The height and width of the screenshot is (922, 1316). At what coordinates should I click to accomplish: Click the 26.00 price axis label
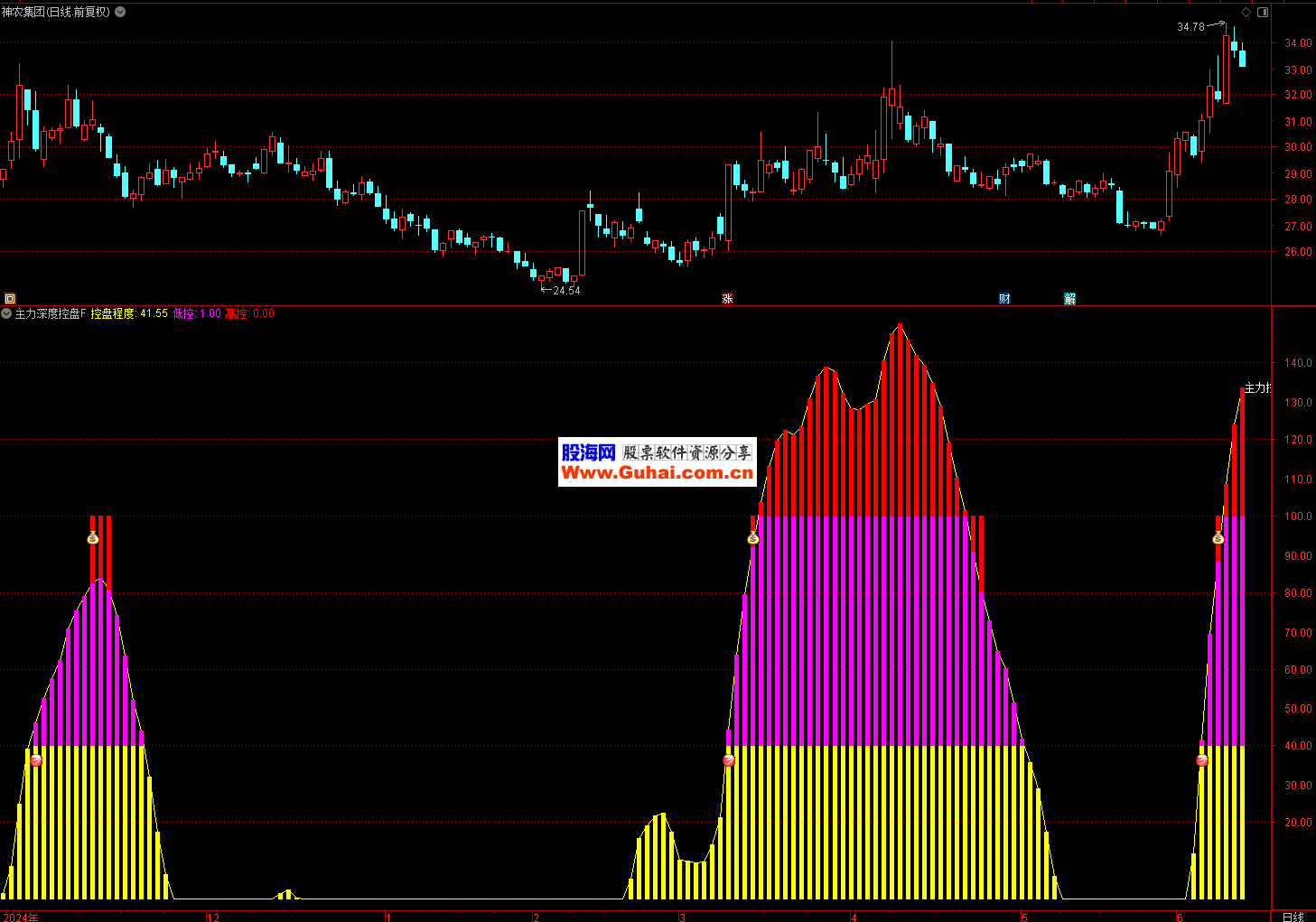[x=1298, y=252]
